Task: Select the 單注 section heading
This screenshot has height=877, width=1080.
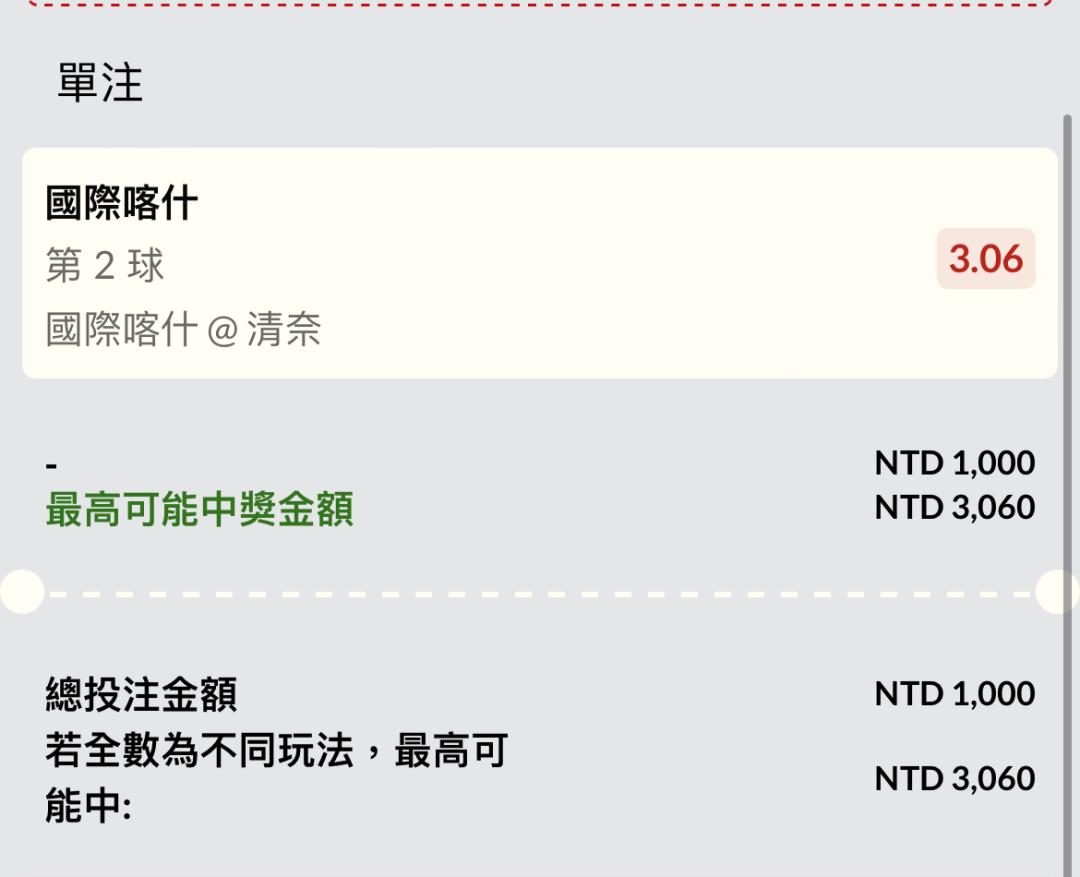Action: [x=100, y=82]
